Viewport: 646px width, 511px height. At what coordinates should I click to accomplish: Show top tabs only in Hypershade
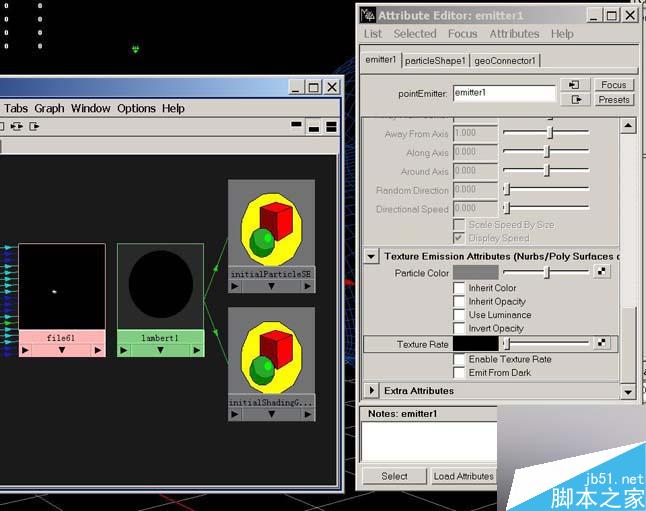click(x=296, y=124)
